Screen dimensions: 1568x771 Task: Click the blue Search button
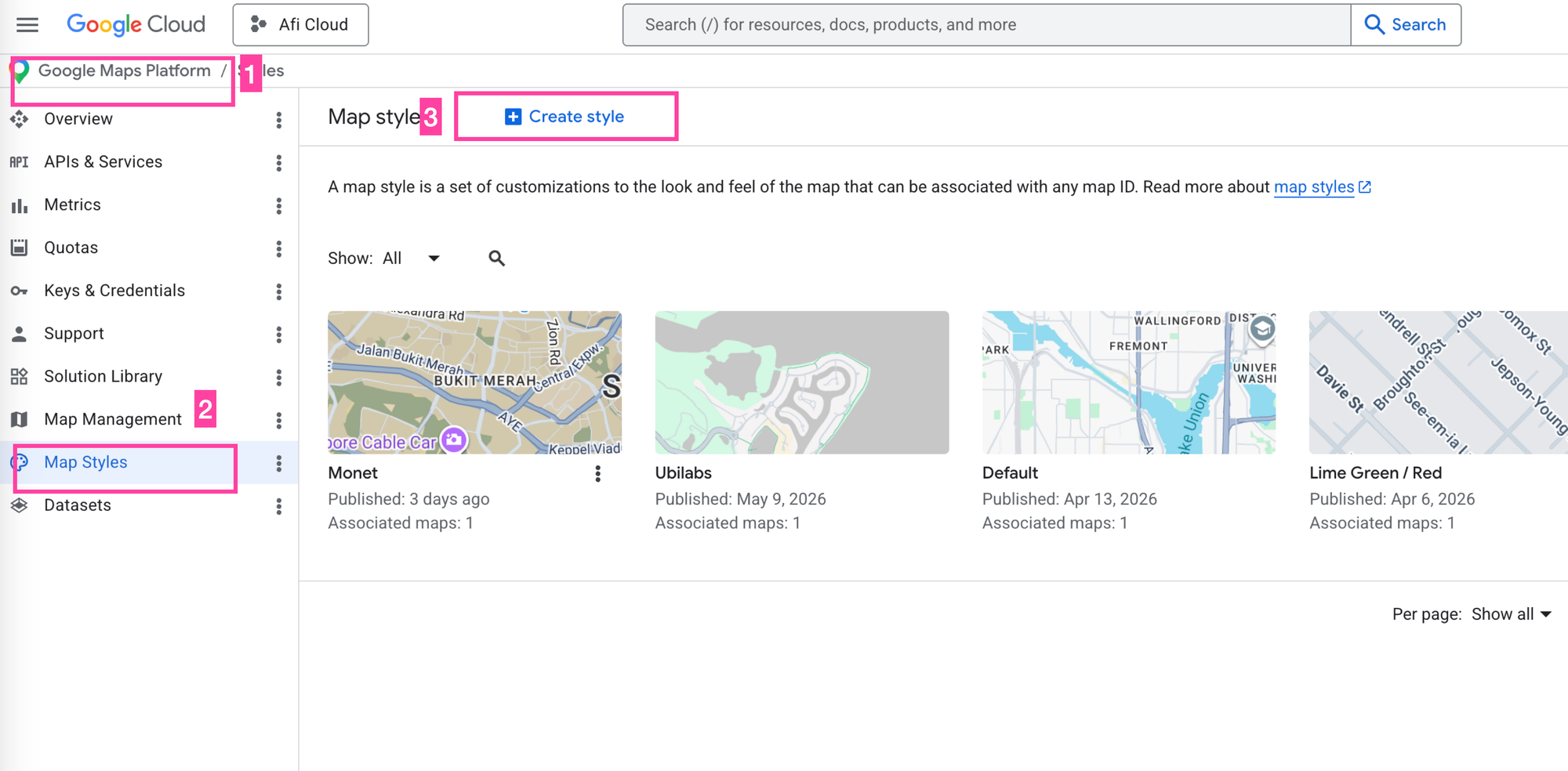tap(1406, 25)
